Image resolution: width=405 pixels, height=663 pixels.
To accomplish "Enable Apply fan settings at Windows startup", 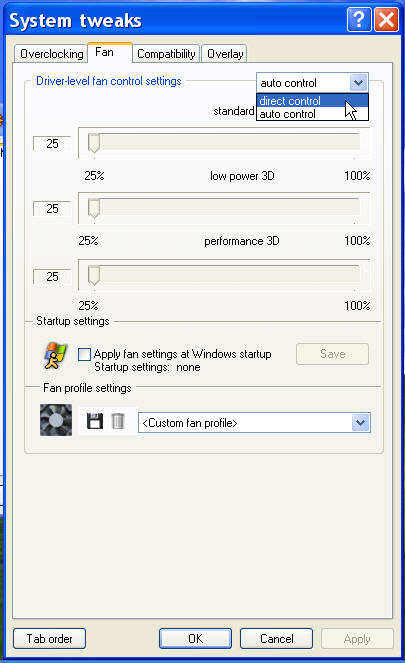I will coord(84,354).
